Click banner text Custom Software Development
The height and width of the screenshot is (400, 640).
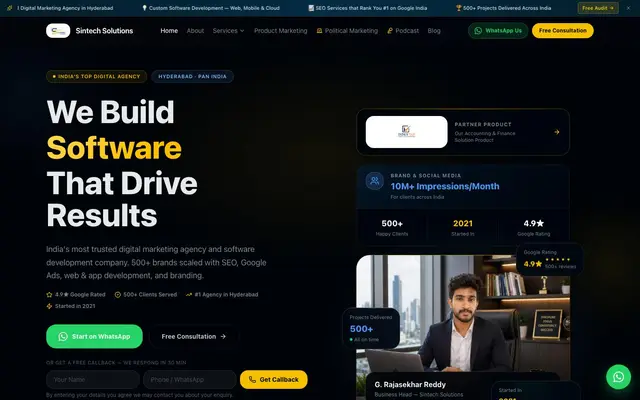[x=214, y=8]
